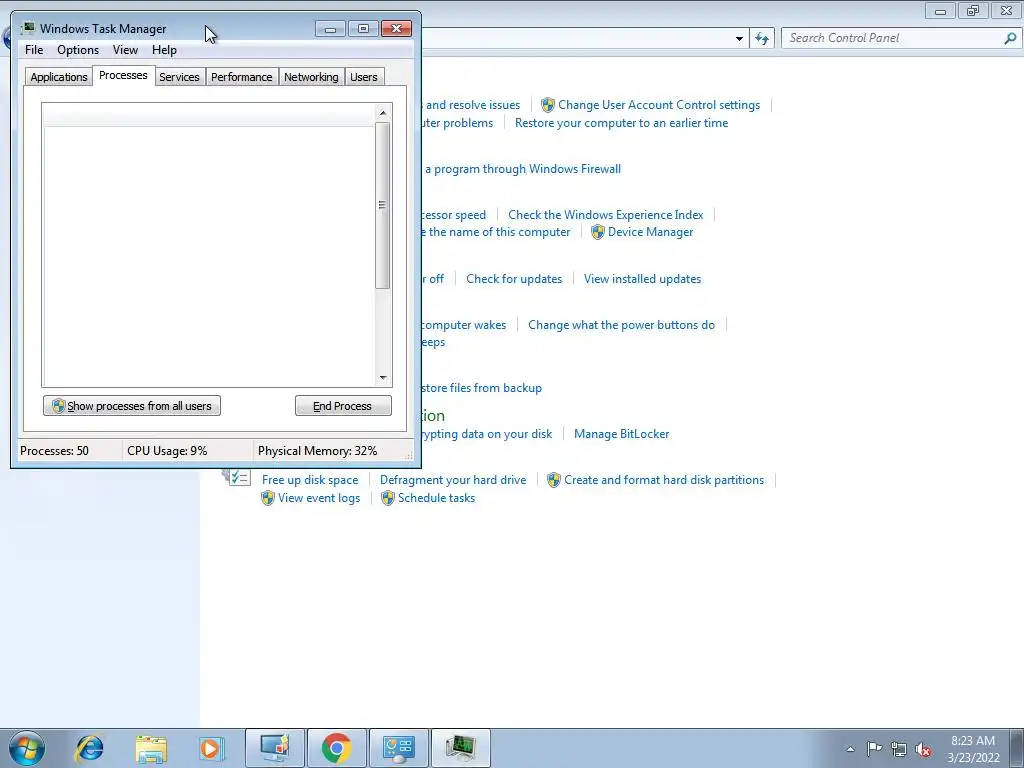Click the search magnifier in Control Panel
The width and height of the screenshot is (1024, 768).
(x=1010, y=39)
